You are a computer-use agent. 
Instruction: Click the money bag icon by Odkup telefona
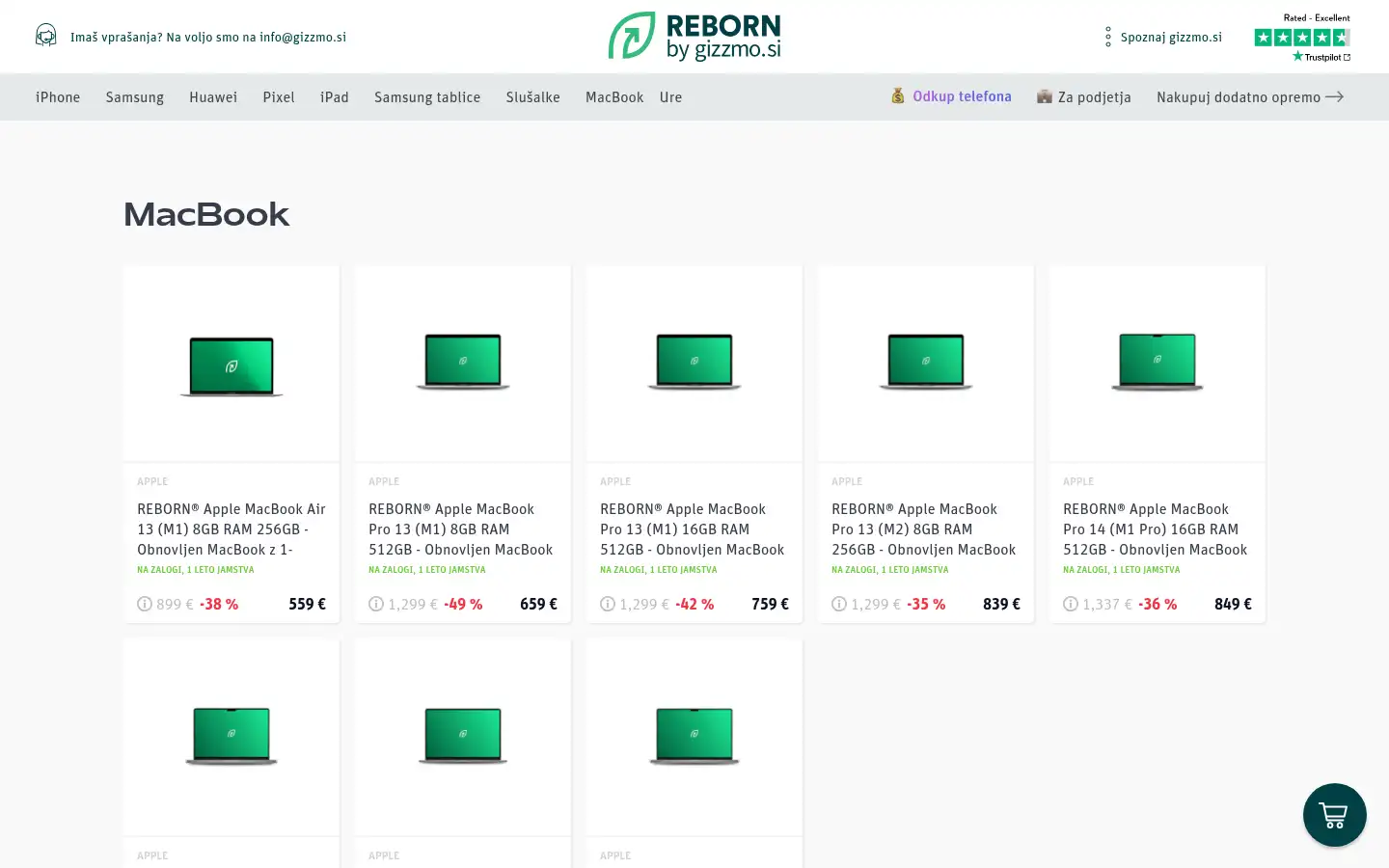point(898,96)
